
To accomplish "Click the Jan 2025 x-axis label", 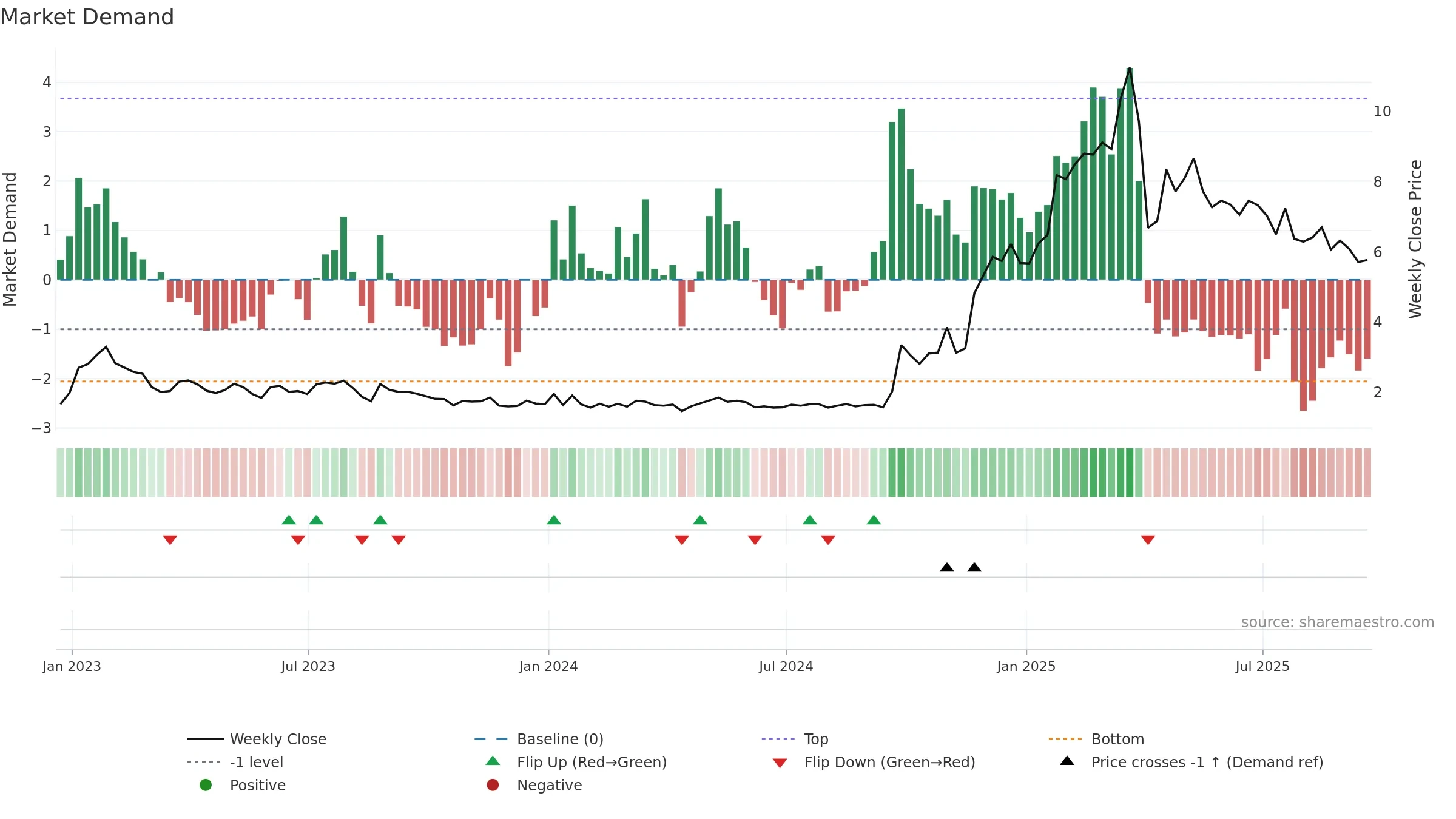I will 1026,666.
